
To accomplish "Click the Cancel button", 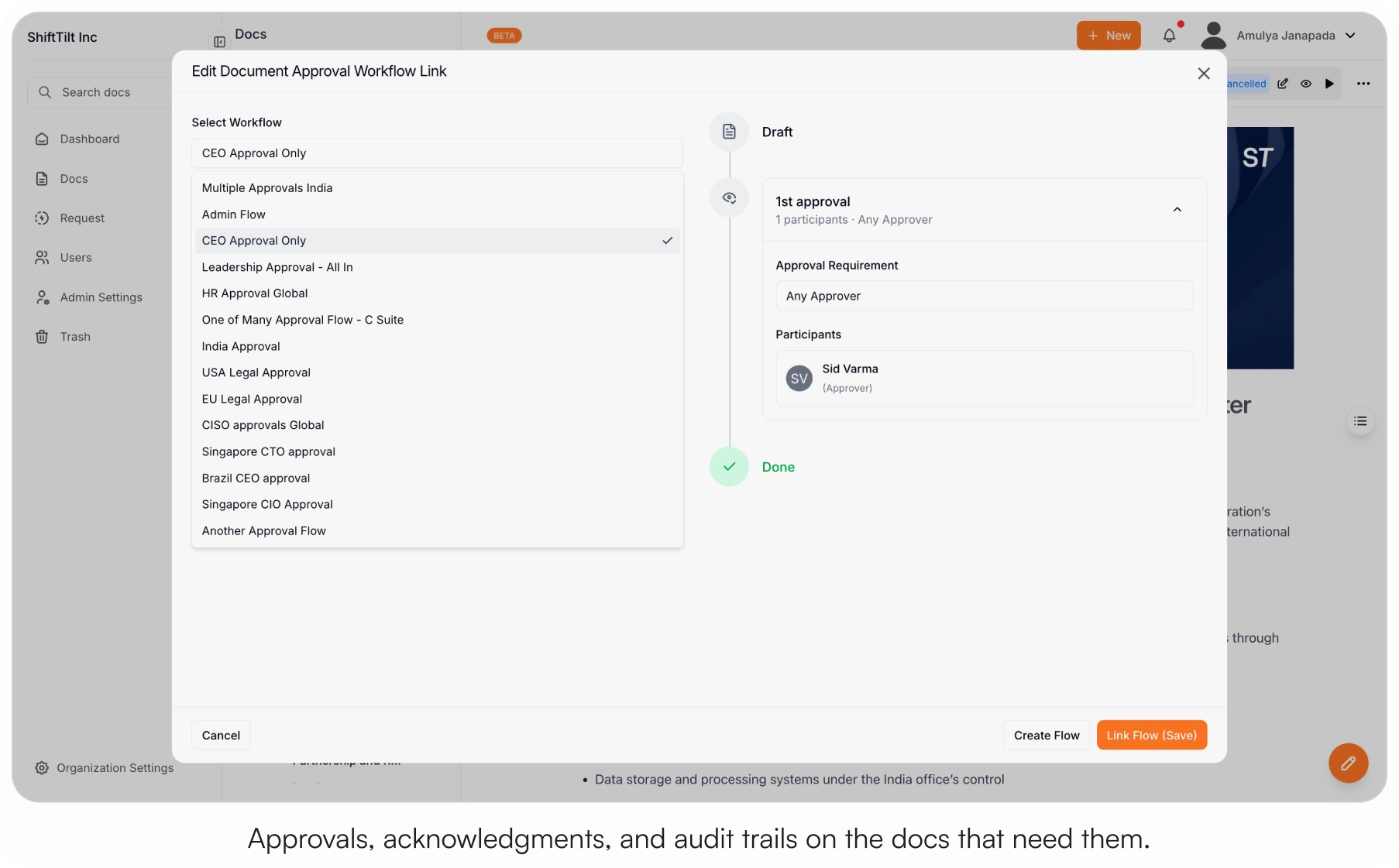I will click(221, 736).
